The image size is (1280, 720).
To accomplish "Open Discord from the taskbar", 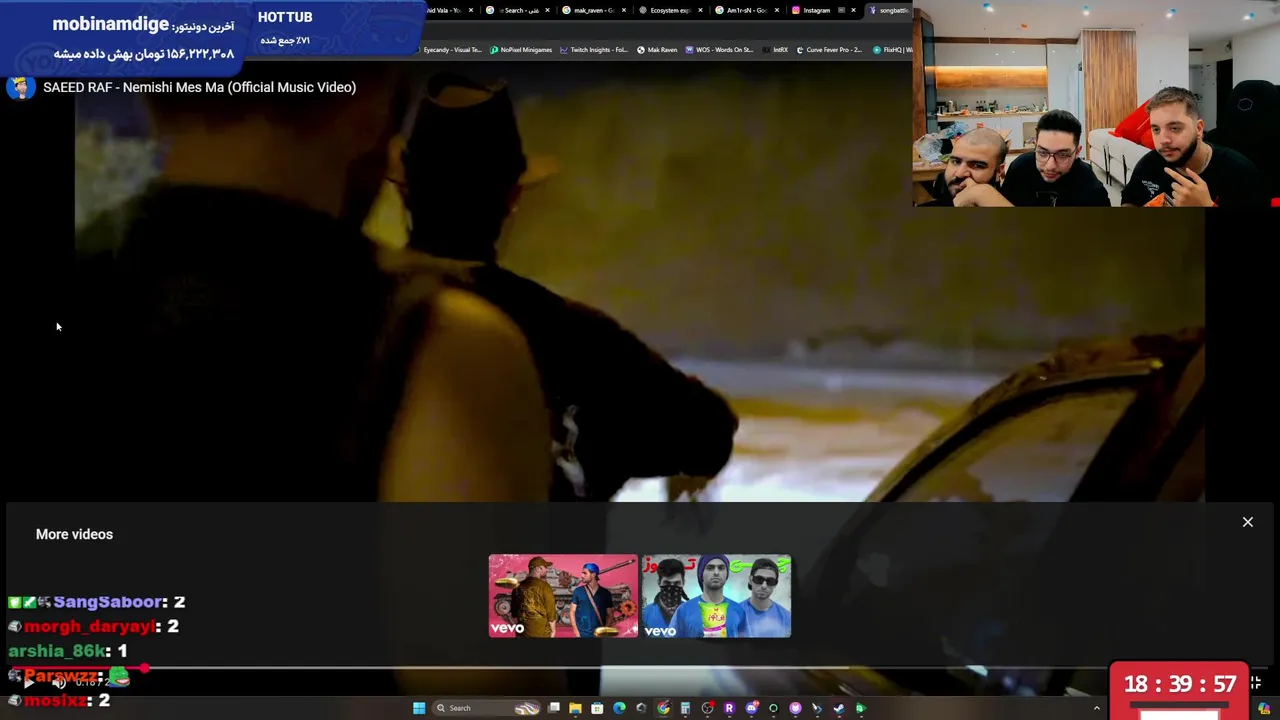I will coord(751,708).
